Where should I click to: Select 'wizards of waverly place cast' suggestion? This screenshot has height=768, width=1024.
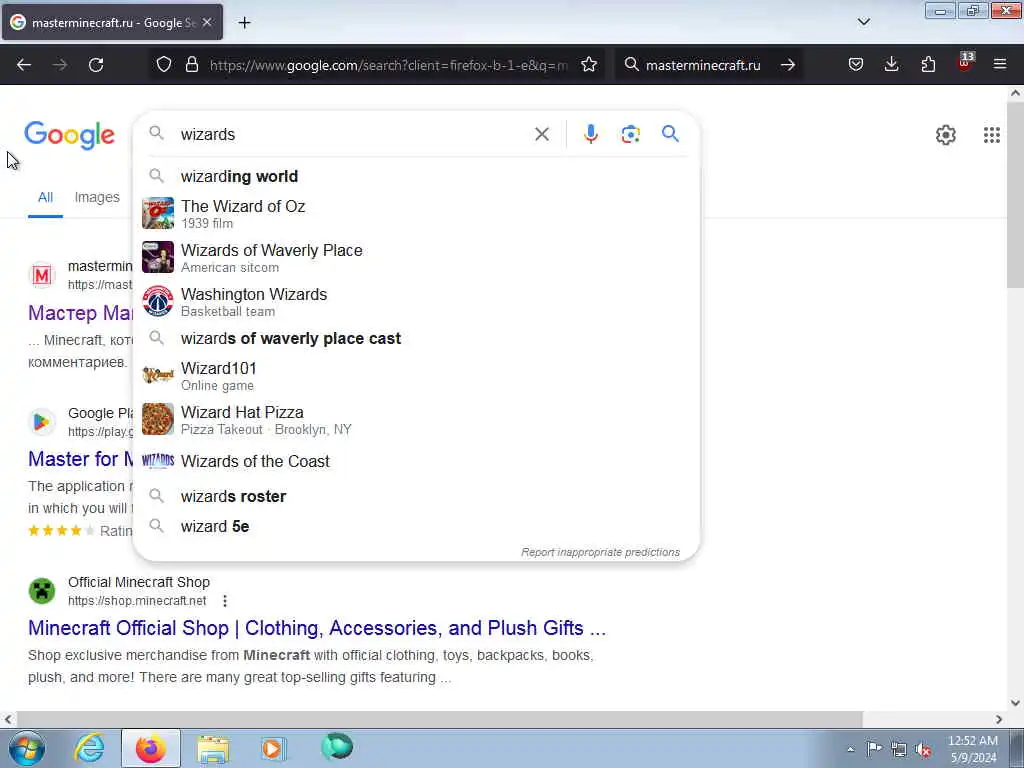coord(416,338)
